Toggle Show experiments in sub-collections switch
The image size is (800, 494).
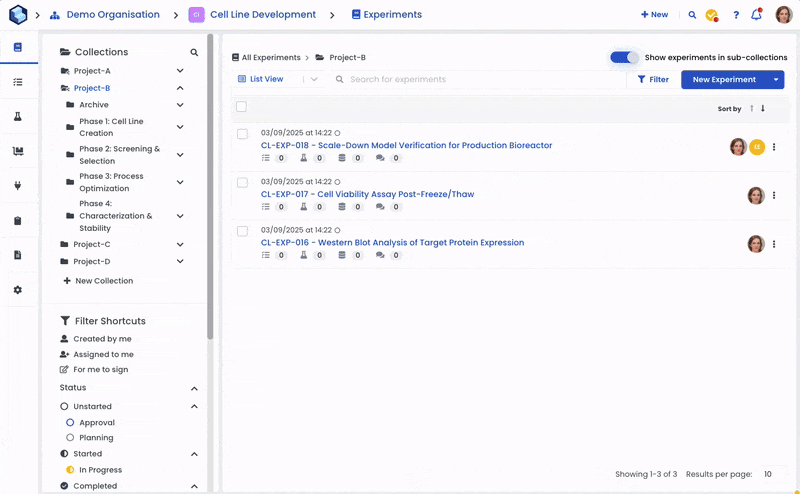pos(624,57)
